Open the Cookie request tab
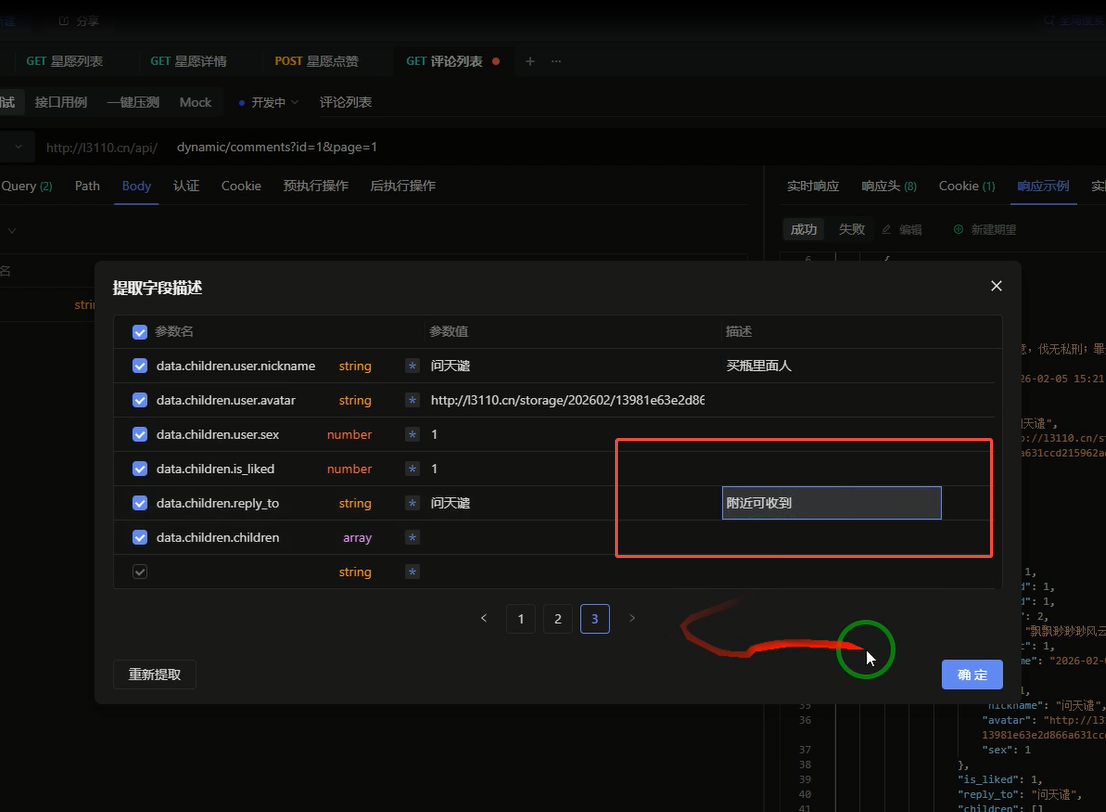Image resolution: width=1106 pixels, height=812 pixels. [x=241, y=186]
